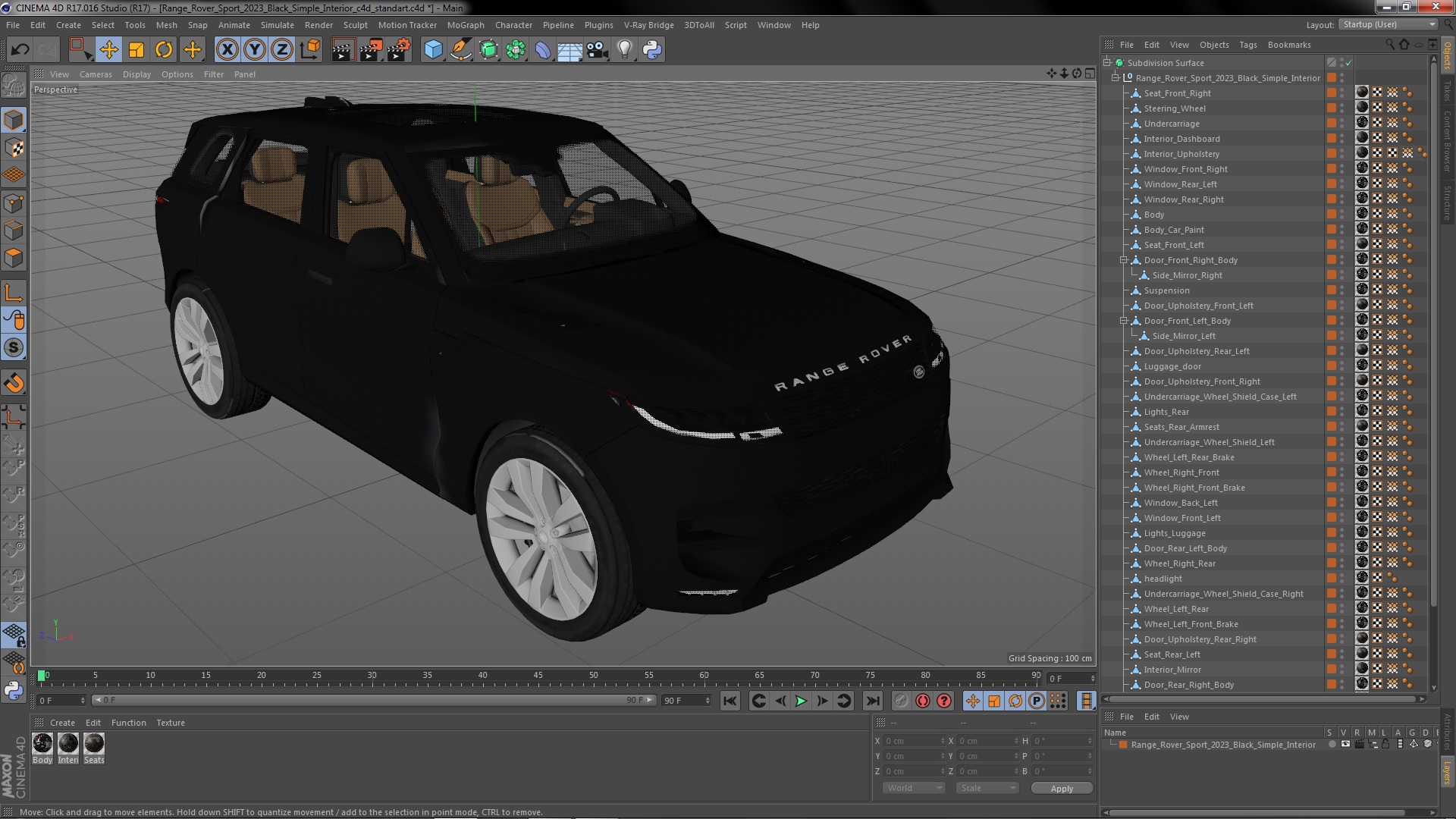Open the Bend deformer icon

[543, 50]
